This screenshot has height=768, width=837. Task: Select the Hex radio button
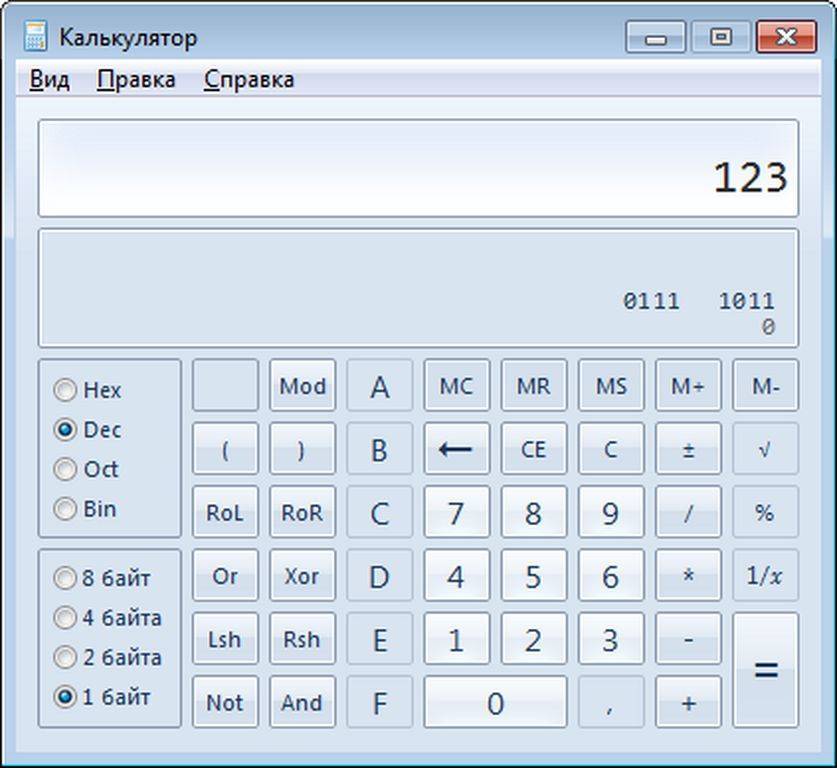(x=66, y=390)
